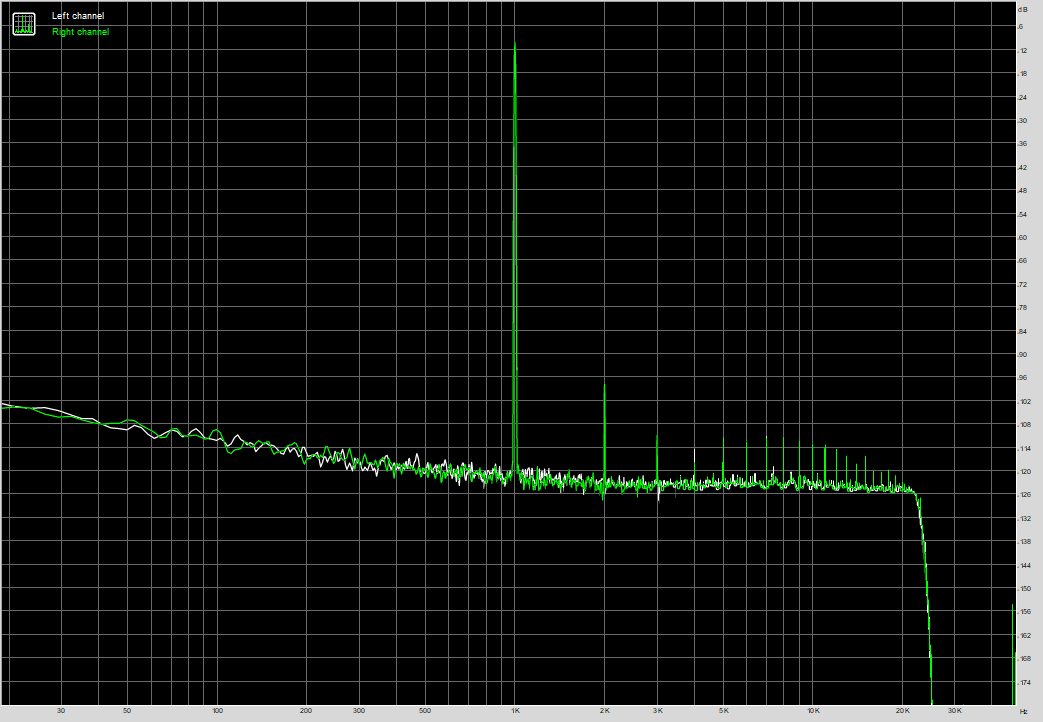1043x722 pixels.
Task: Click the 10K frequency axis label
Action: coord(813,711)
